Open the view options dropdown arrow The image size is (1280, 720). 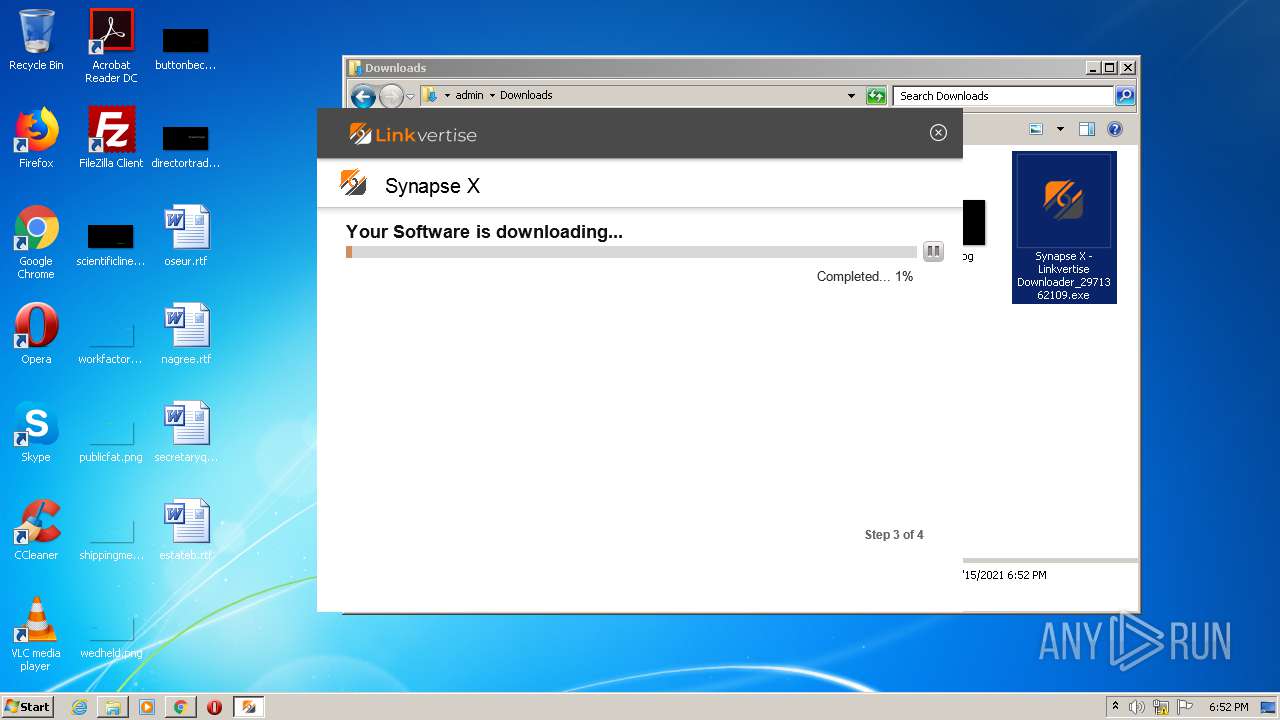tap(1060, 129)
